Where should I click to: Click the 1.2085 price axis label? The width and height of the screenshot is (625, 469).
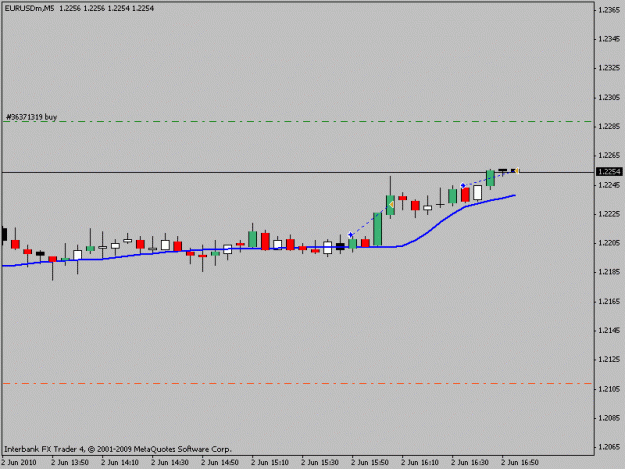coord(609,418)
